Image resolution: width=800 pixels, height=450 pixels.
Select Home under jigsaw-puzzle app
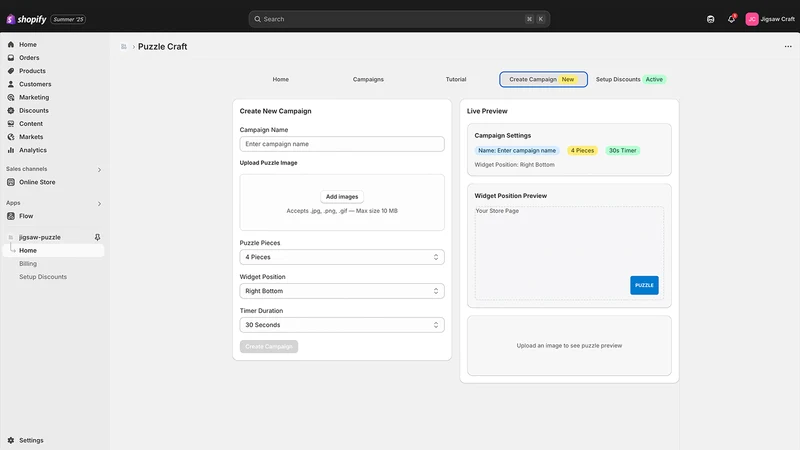click(54, 251)
